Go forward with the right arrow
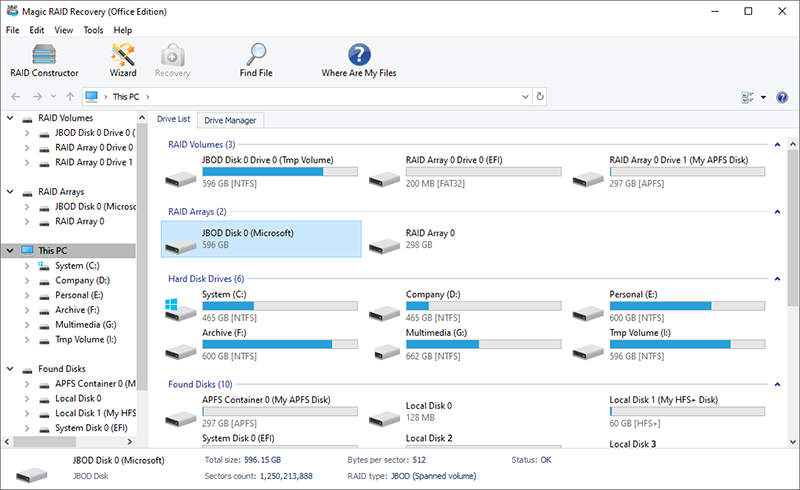 click(x=37, y=96)
